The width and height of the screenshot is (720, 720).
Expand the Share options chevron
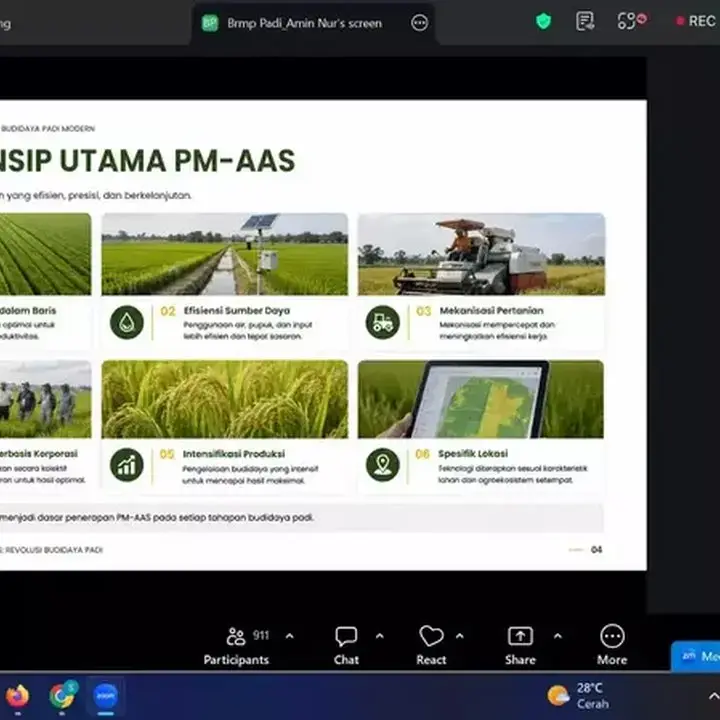coord(557,636)
